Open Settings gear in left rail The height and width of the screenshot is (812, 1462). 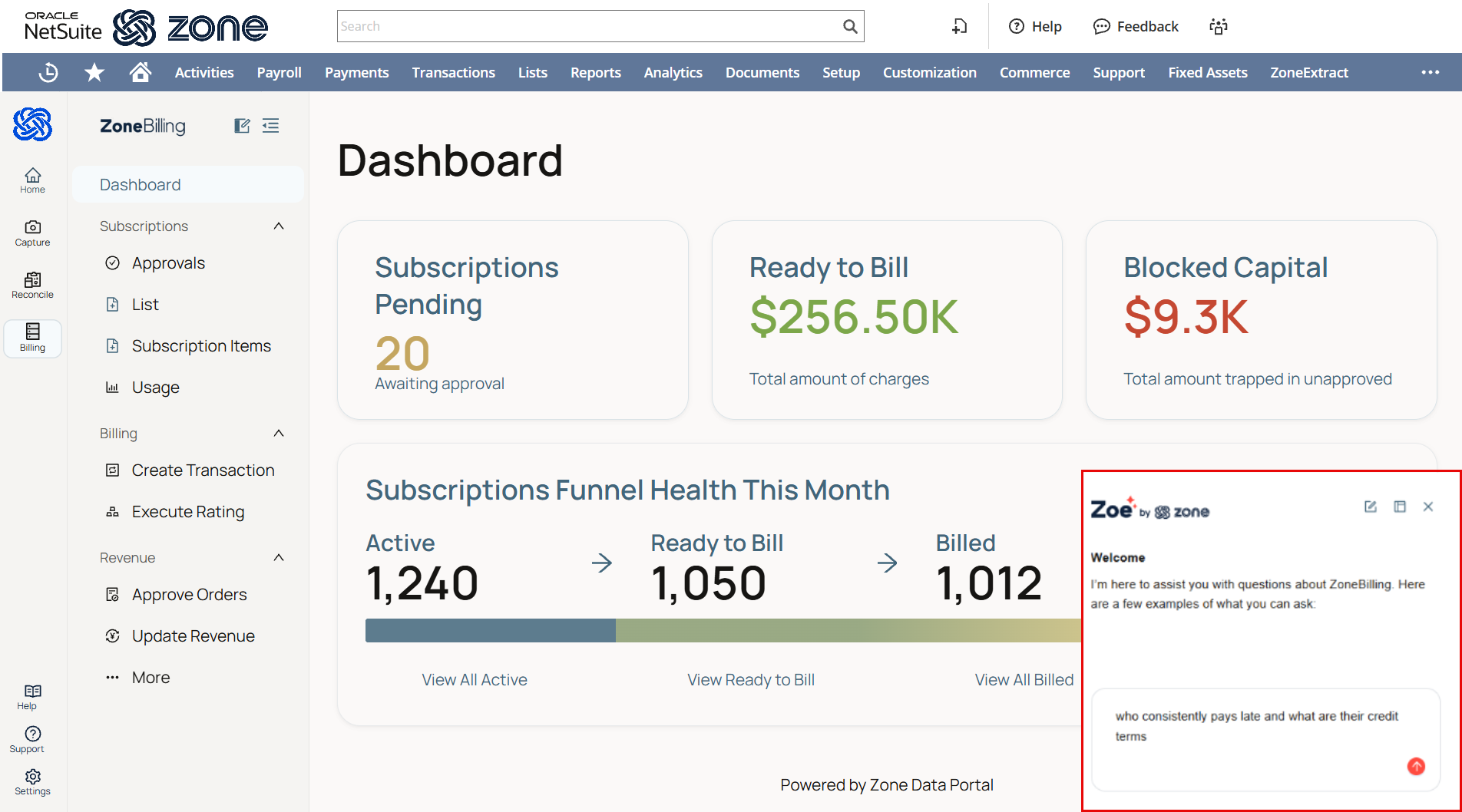pos(32,783)
